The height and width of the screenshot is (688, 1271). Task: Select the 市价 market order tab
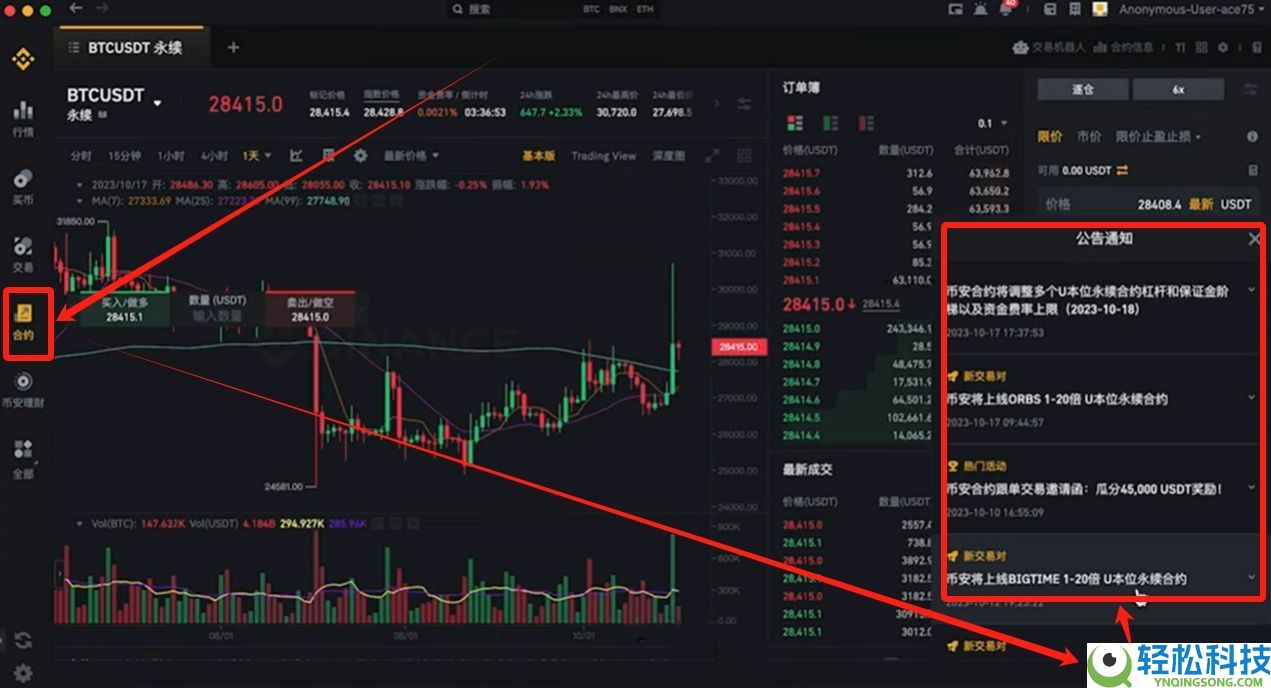tap(1089, 136)
